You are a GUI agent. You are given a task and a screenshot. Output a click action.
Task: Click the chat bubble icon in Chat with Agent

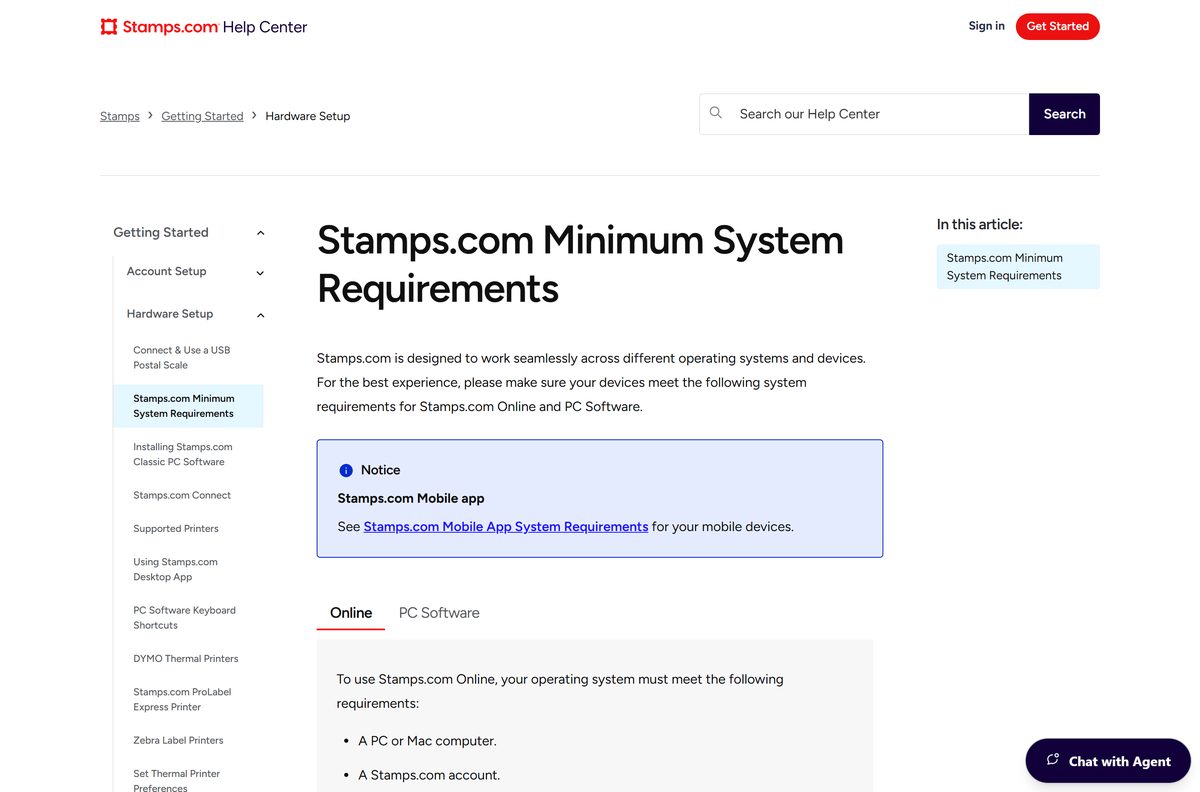pyautogui.click(x=1053, y=760)
